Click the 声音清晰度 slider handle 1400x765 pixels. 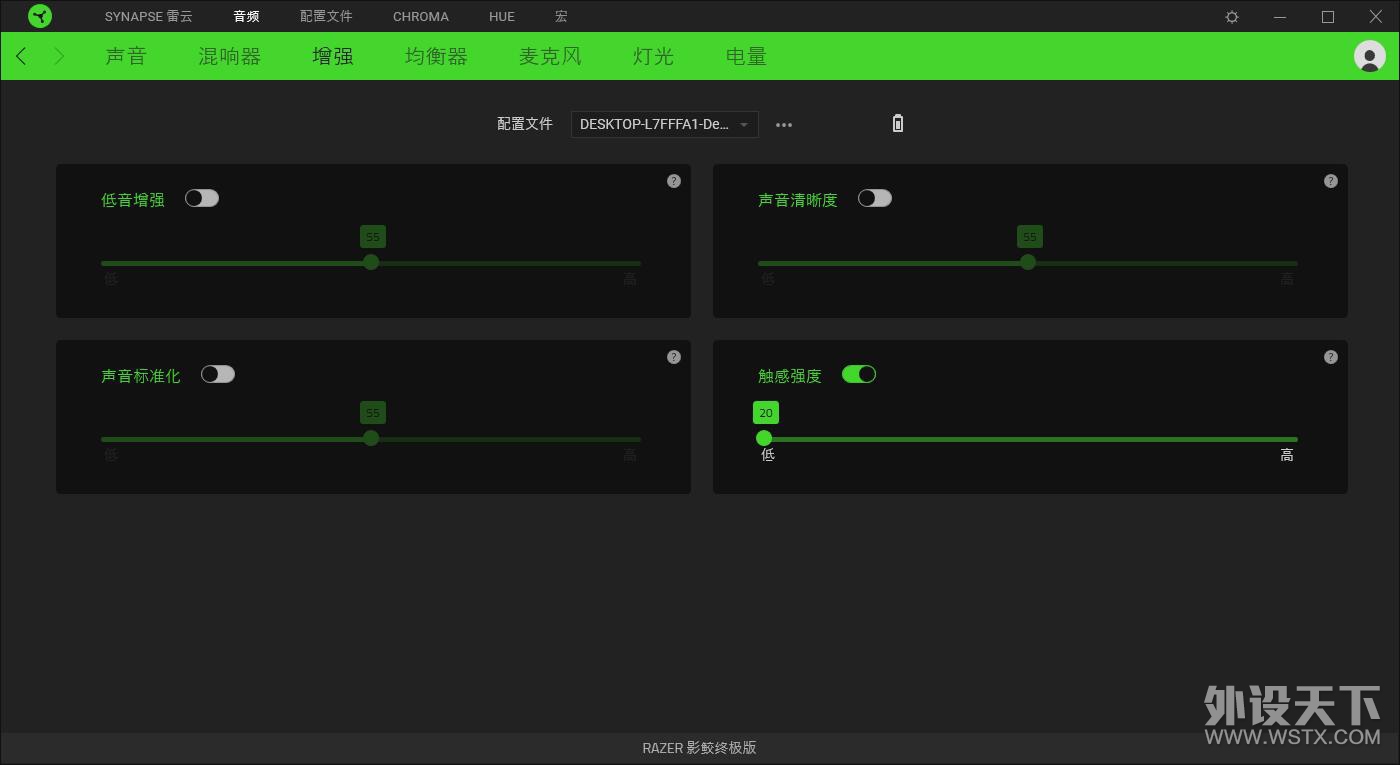1028,262
